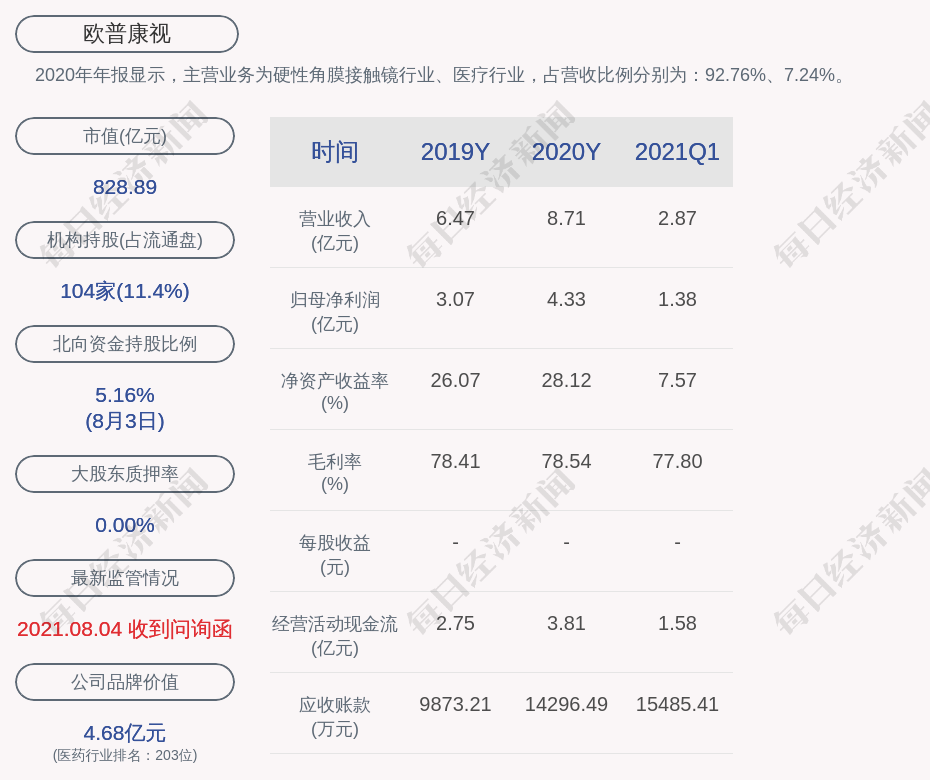Viewport: 930px width, 780px height.
Task: Click the 2021Q1 column header
Action: 677,152
